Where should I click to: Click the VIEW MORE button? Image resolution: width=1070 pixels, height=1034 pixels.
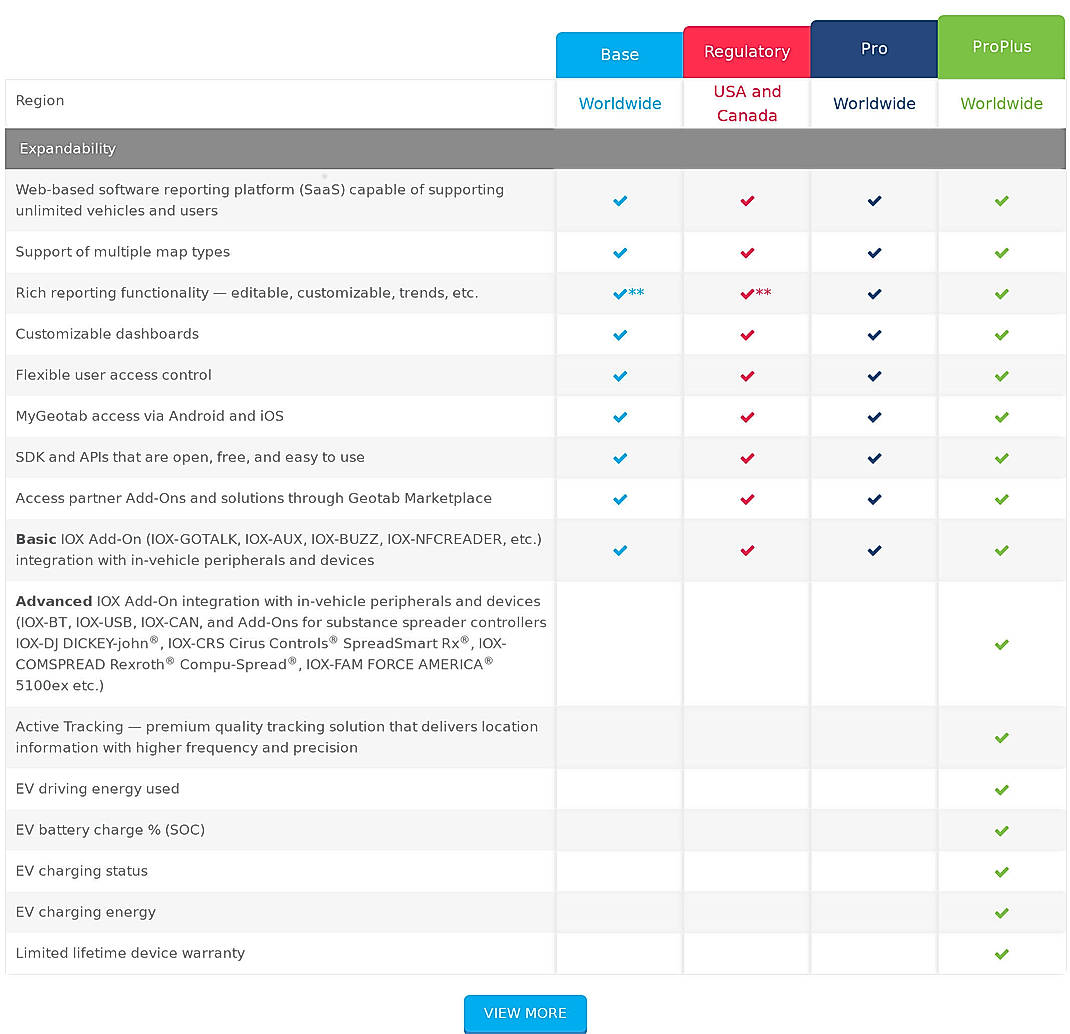[x=525, y=1013]
